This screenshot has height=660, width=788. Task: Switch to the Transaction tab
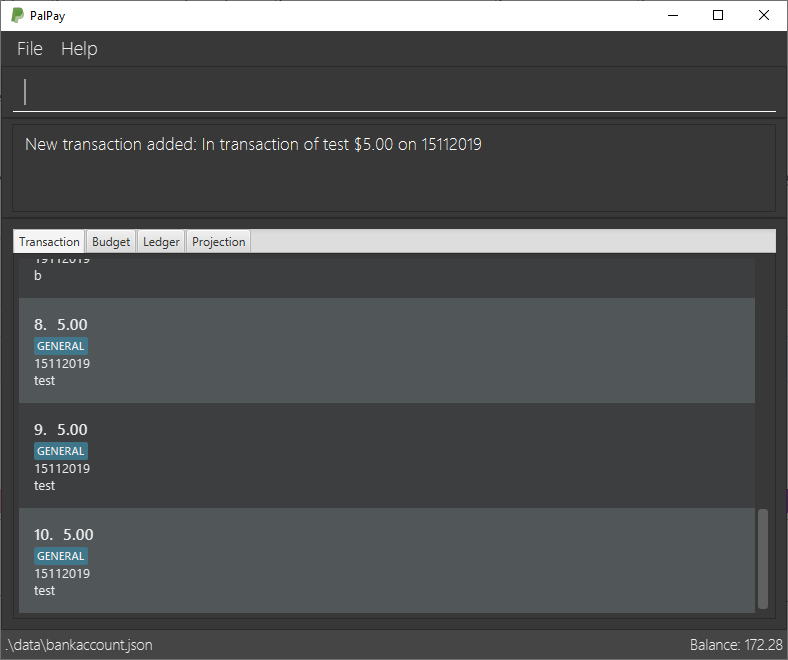point(49,242)
